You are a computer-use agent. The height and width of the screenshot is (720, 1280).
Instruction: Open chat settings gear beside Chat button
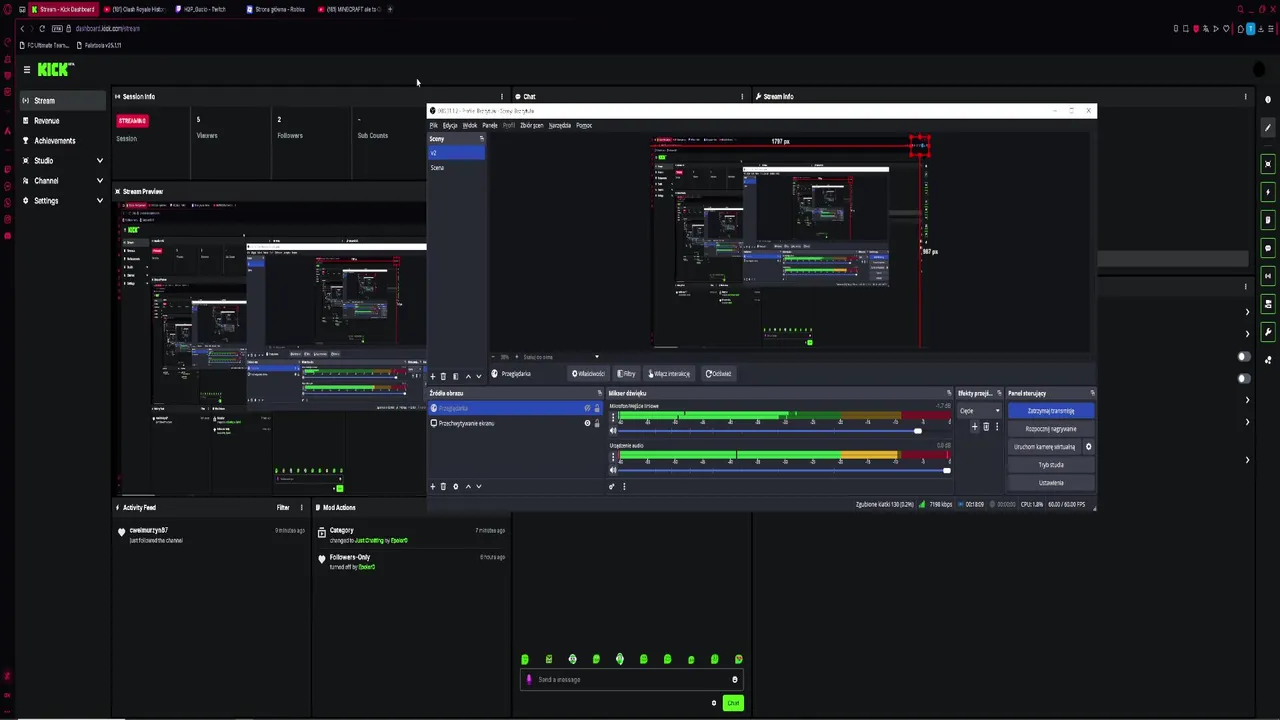[714, 703]
